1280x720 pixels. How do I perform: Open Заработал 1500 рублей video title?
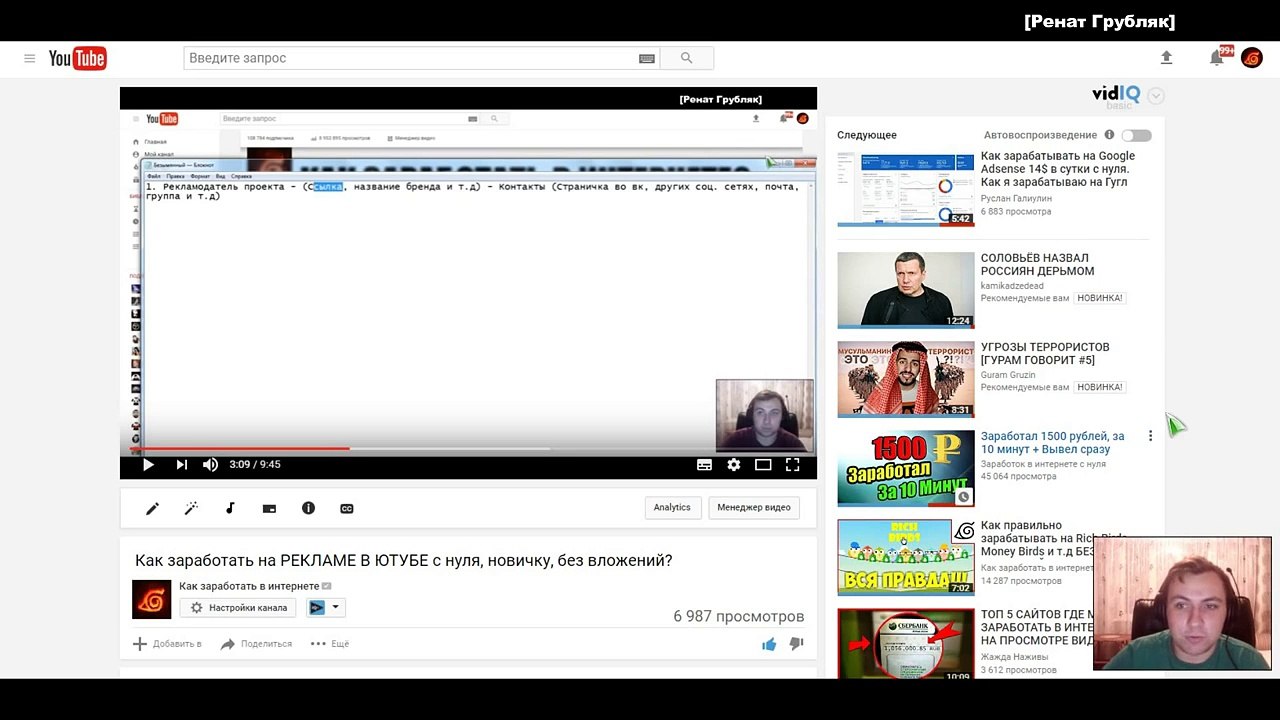[1052, 443]
